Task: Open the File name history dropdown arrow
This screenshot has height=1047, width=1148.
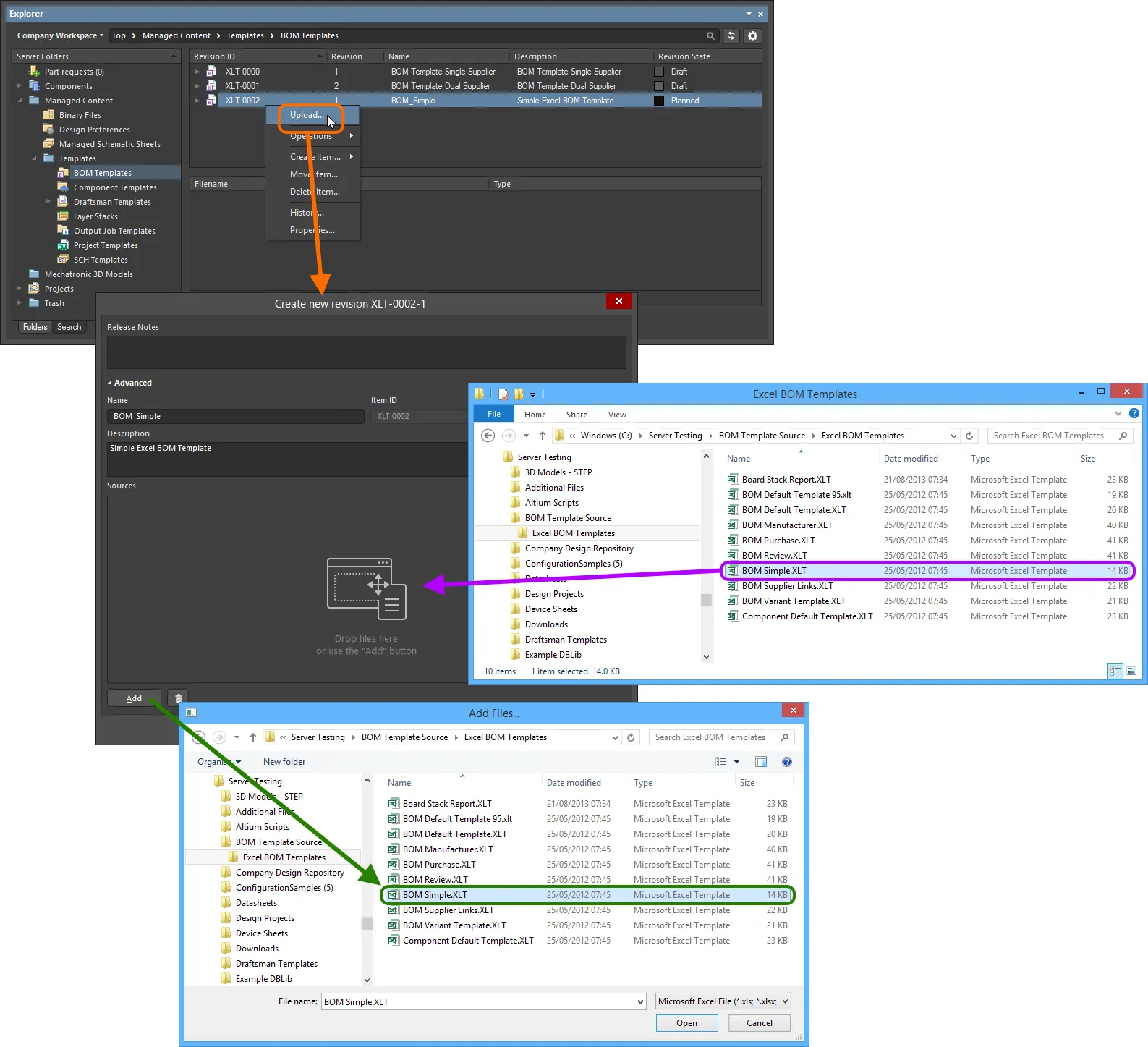Action: point(640,1001)
